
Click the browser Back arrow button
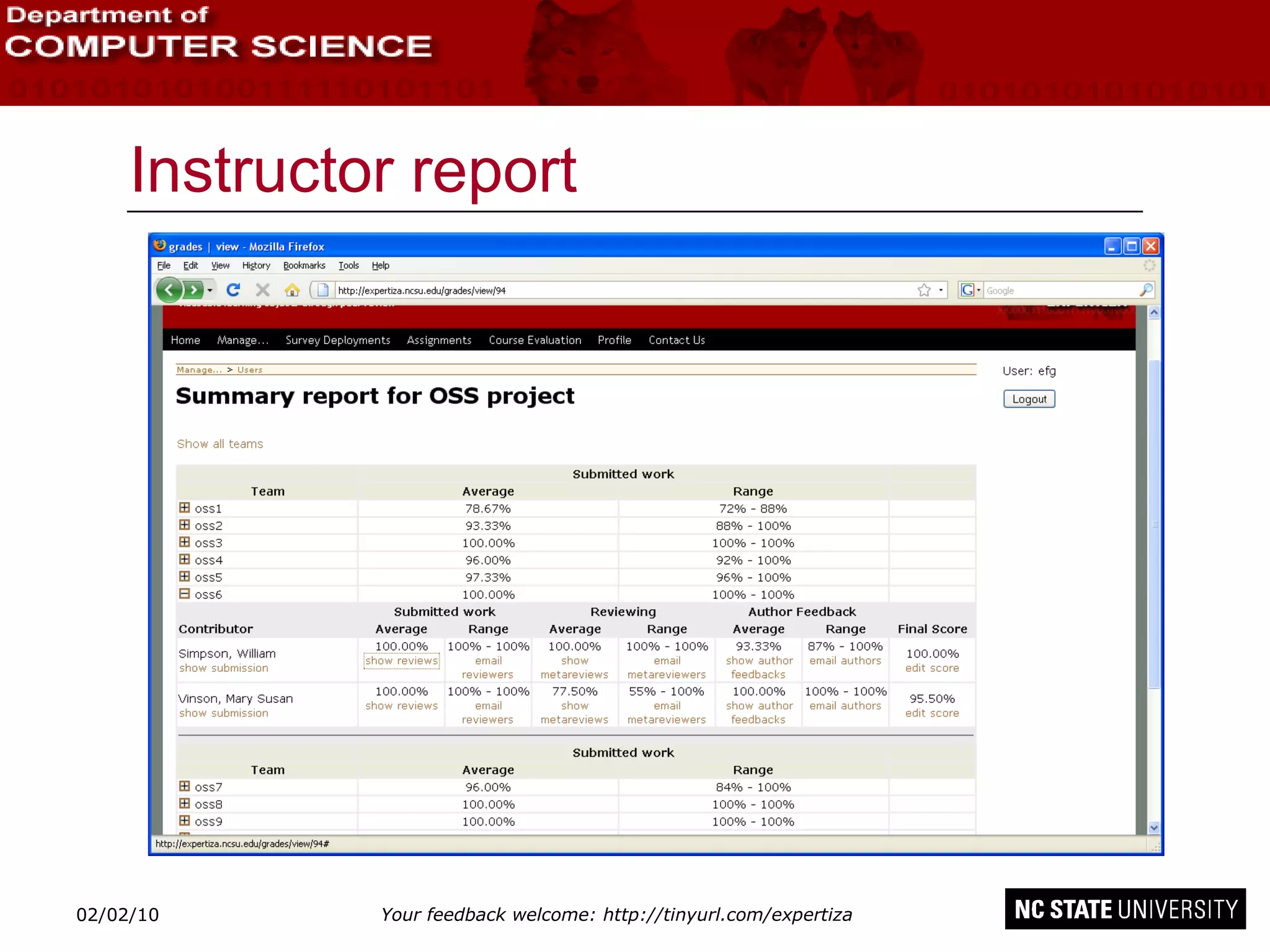tap(169, 289)
